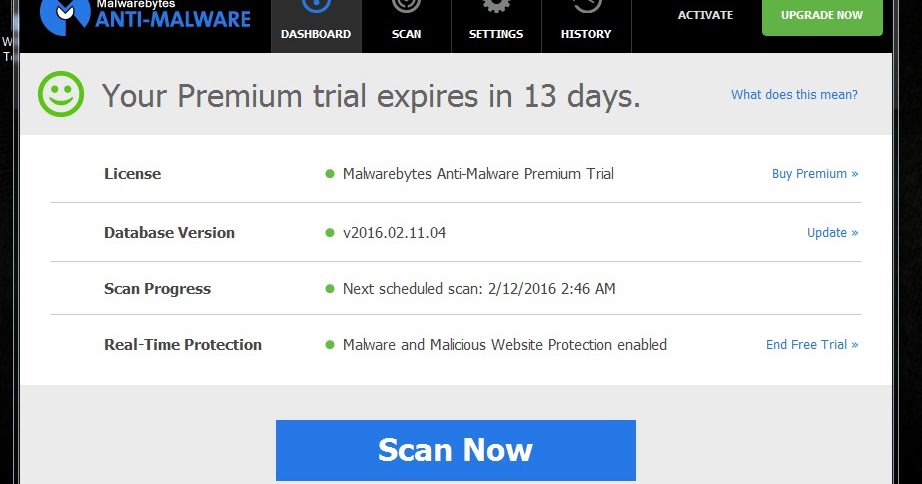Click the Settings gear icon
The width and height of the screenshot is (922, 484).
click(x=495, y=8)
